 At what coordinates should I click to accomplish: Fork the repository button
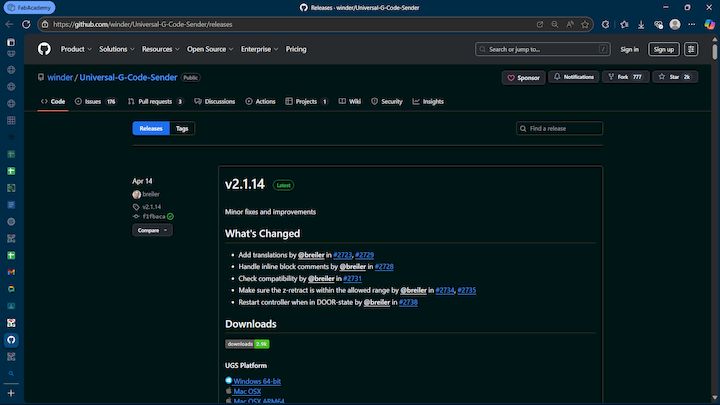click(625, 77)
